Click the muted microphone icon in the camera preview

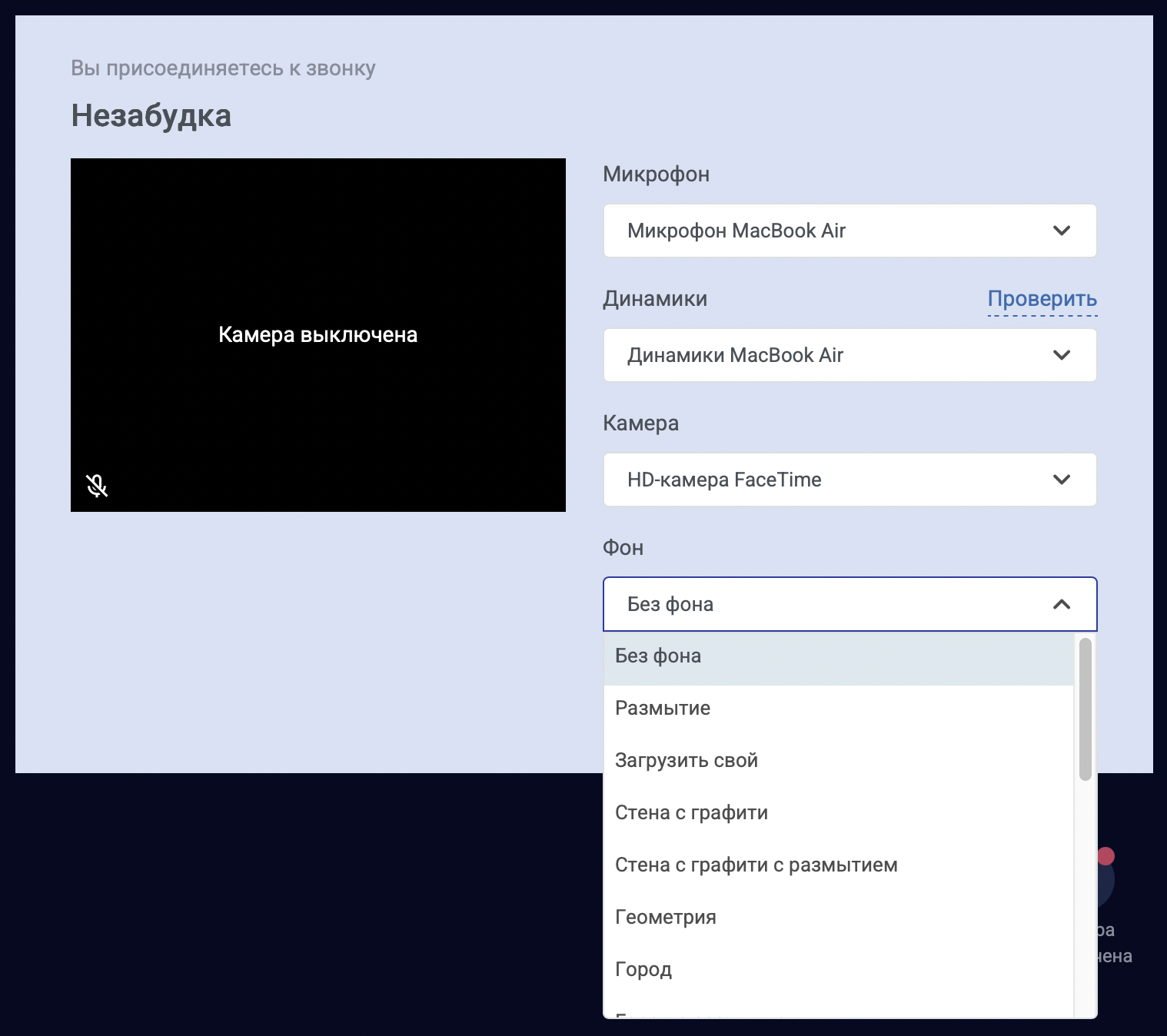click(x=97, y=486)
